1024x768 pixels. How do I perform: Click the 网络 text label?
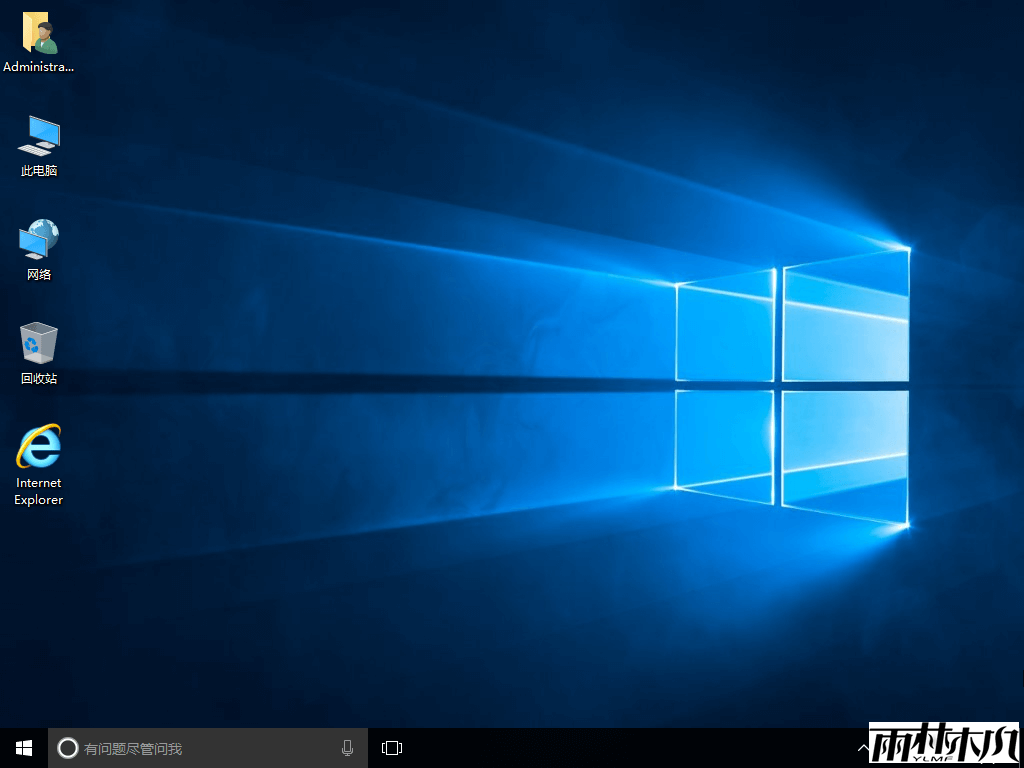tap(39, 275)
